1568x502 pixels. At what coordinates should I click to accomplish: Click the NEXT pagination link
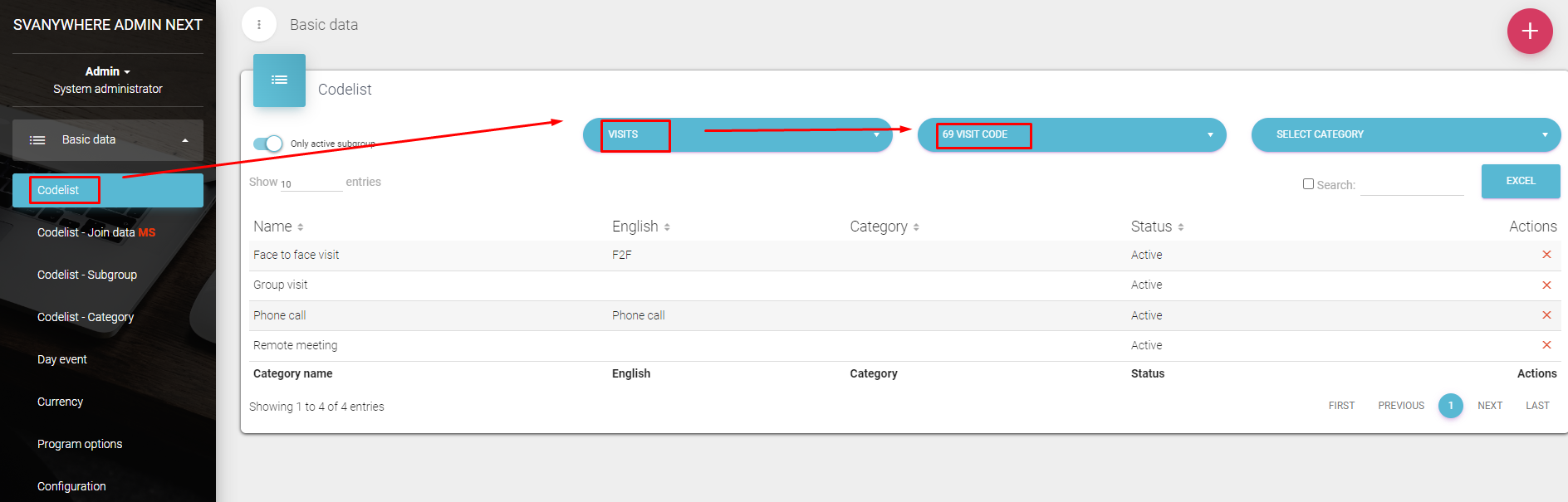[x=1489, y=406]
